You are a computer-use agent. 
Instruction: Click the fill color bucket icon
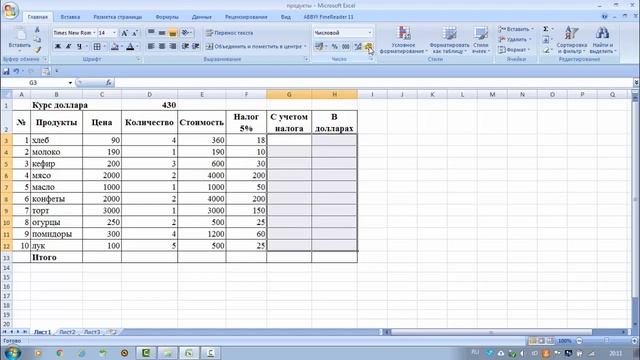[115, 47]
